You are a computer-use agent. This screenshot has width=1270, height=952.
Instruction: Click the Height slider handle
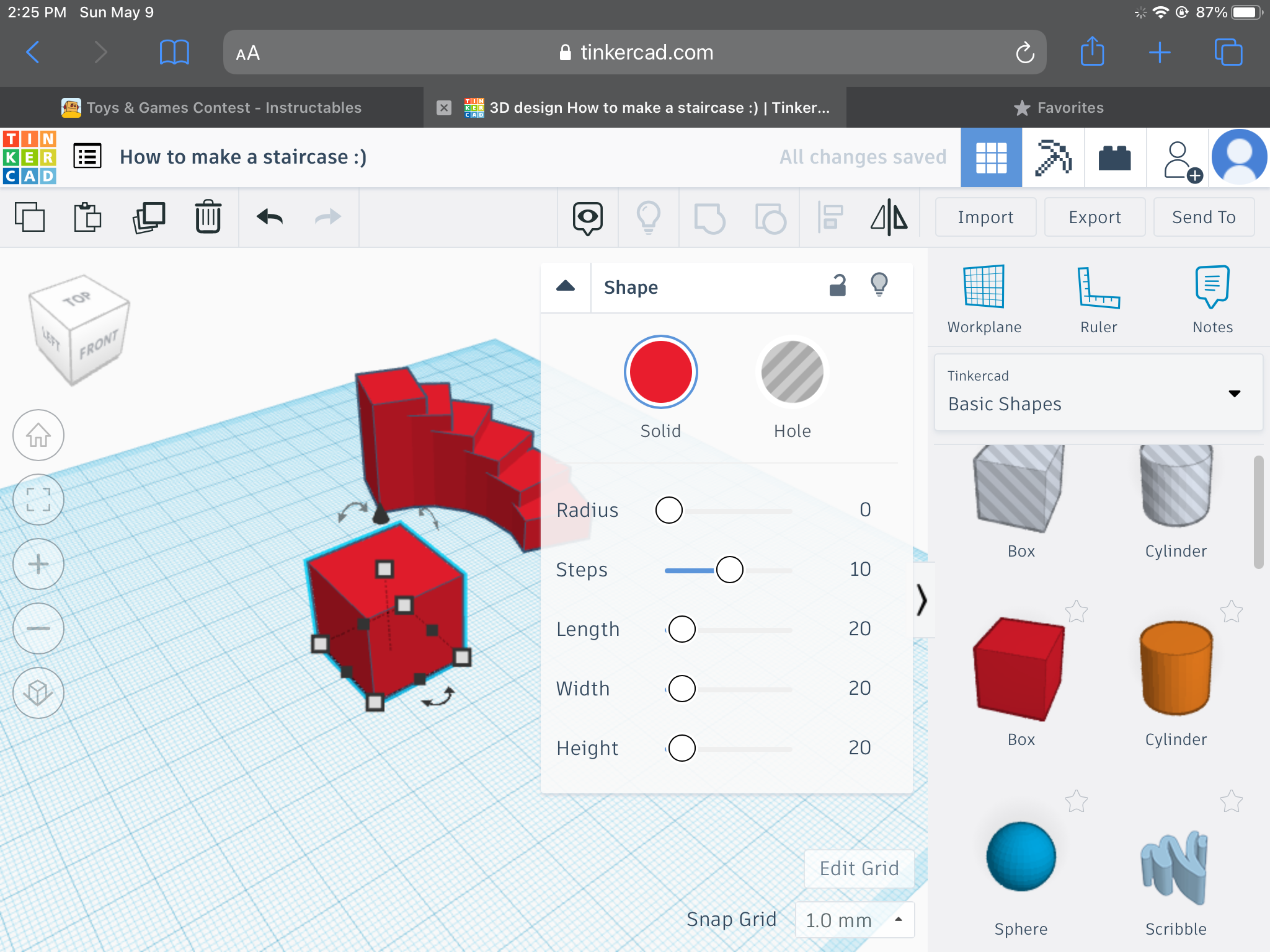coord(682,748)
